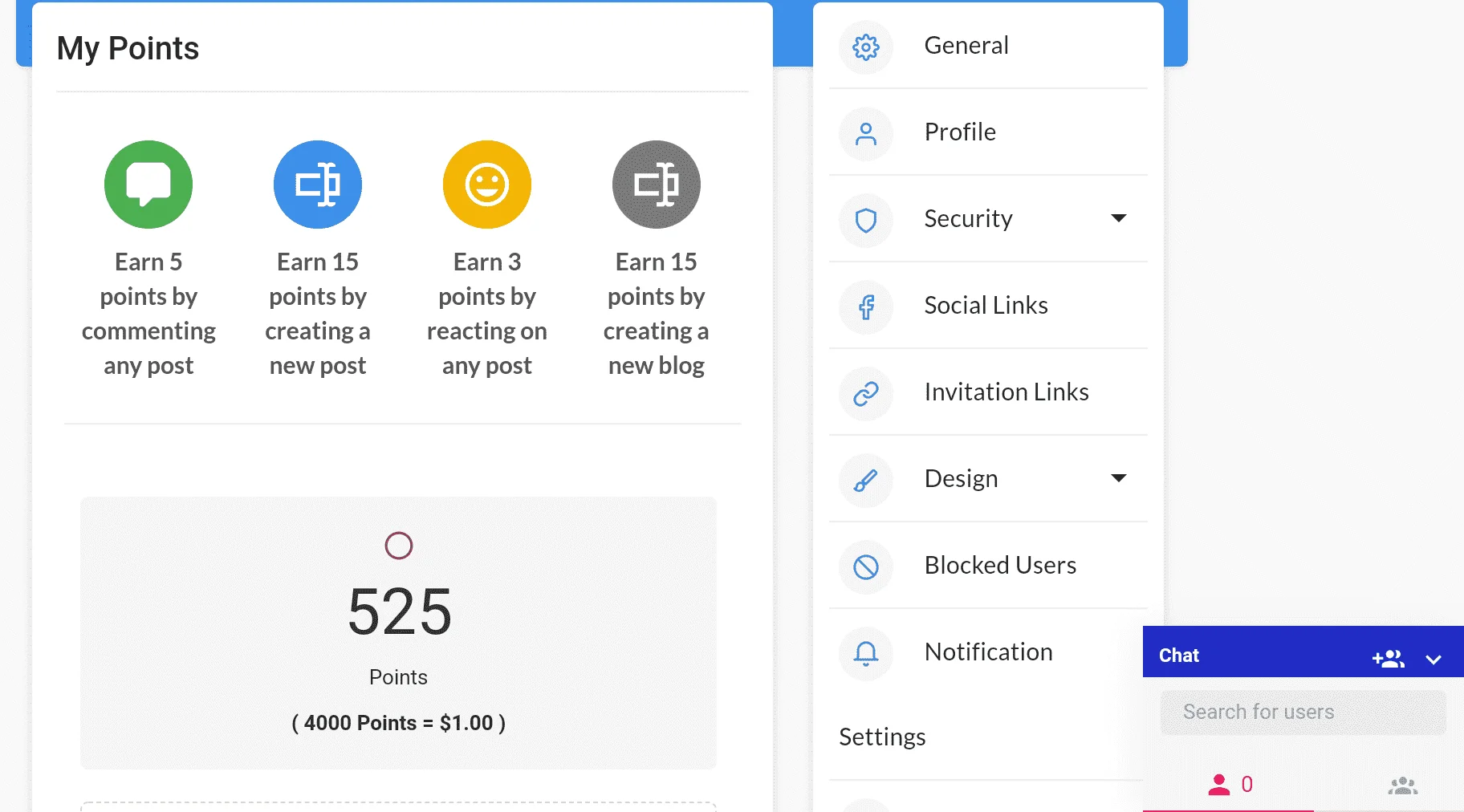Click the Design paintbrush icon

tap(866, 481)
